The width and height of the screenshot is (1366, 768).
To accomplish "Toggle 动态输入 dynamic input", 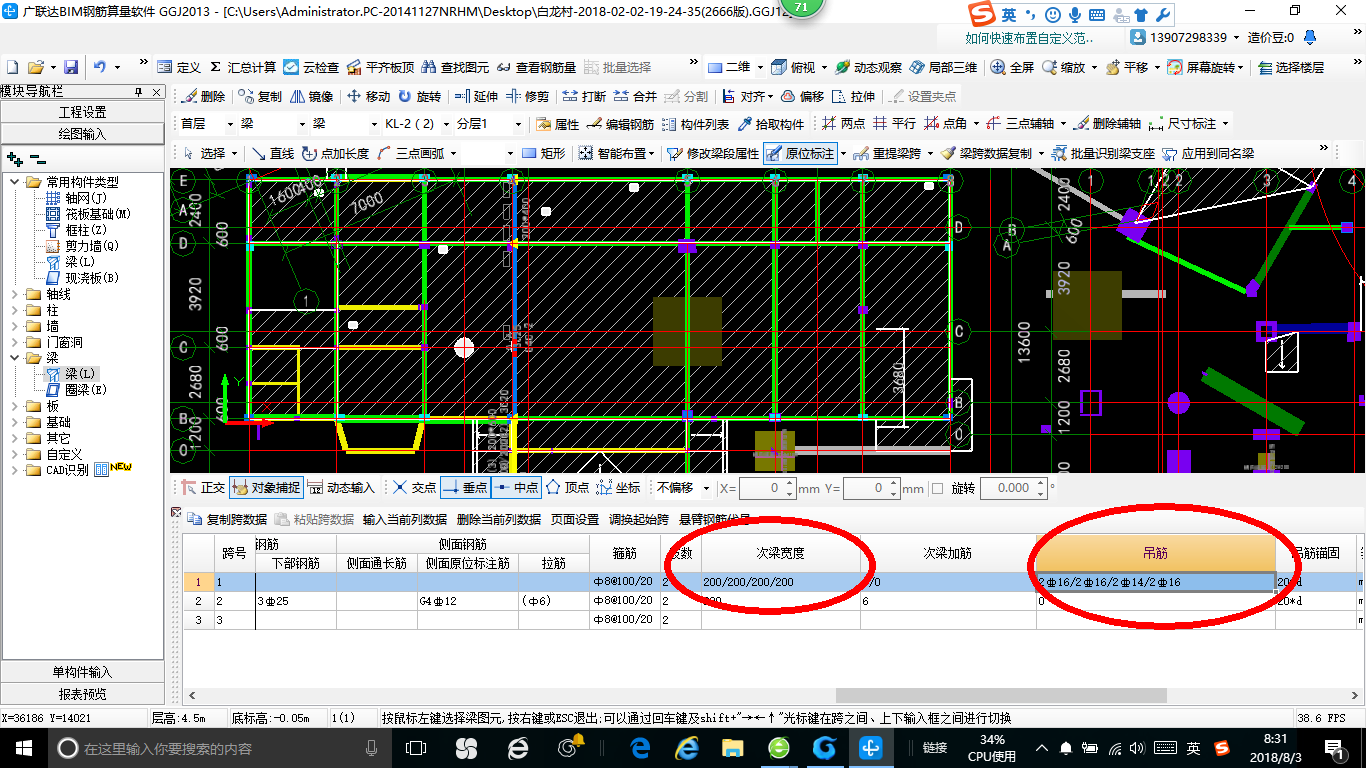I will pos(341,488).
